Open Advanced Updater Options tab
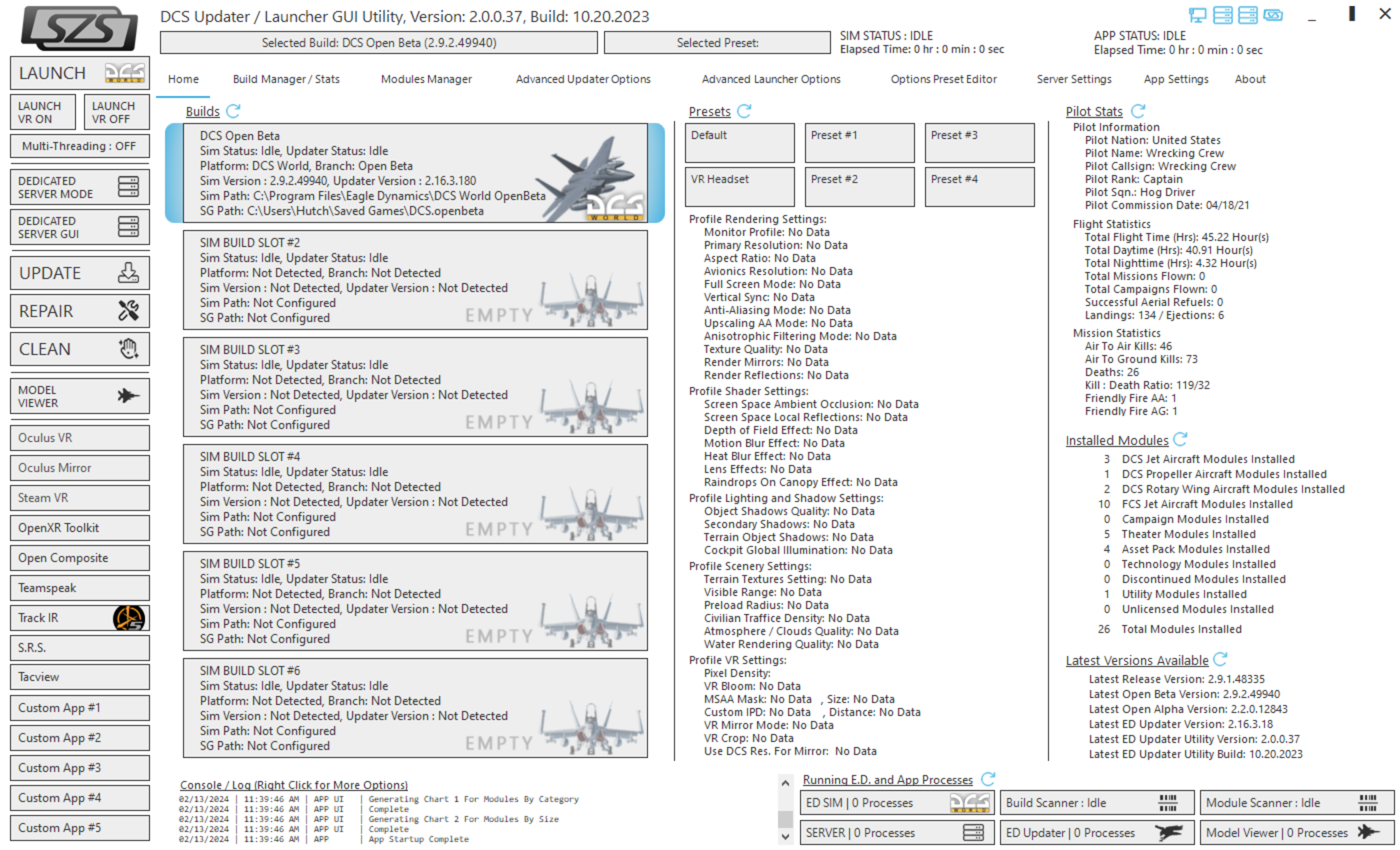Screen dimensions: 1400x850 (x=583, y=79)
